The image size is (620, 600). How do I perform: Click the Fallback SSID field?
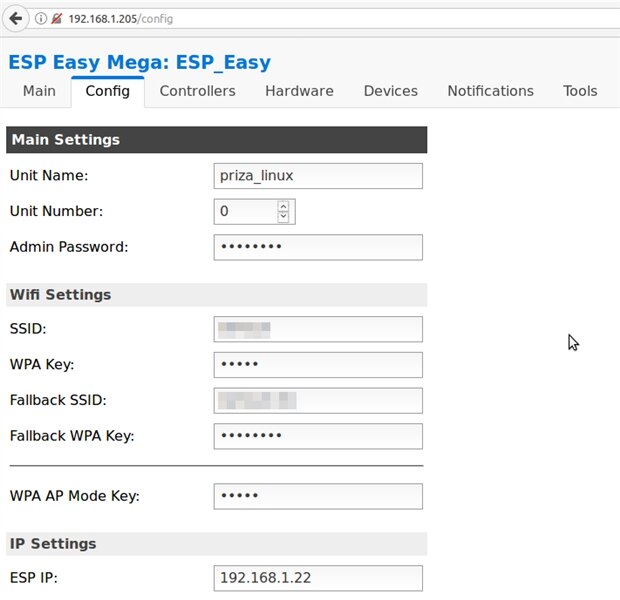click(x=318, y=400)
